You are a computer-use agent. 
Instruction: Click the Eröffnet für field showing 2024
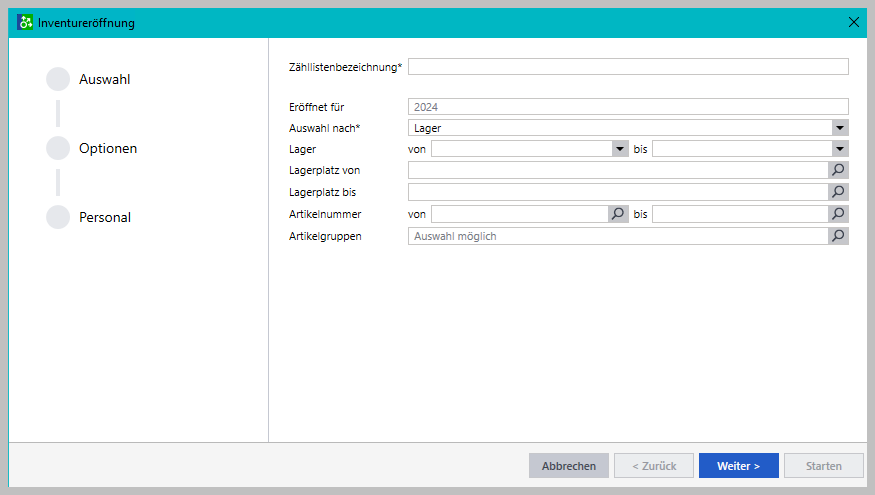(x=628, y=107)
